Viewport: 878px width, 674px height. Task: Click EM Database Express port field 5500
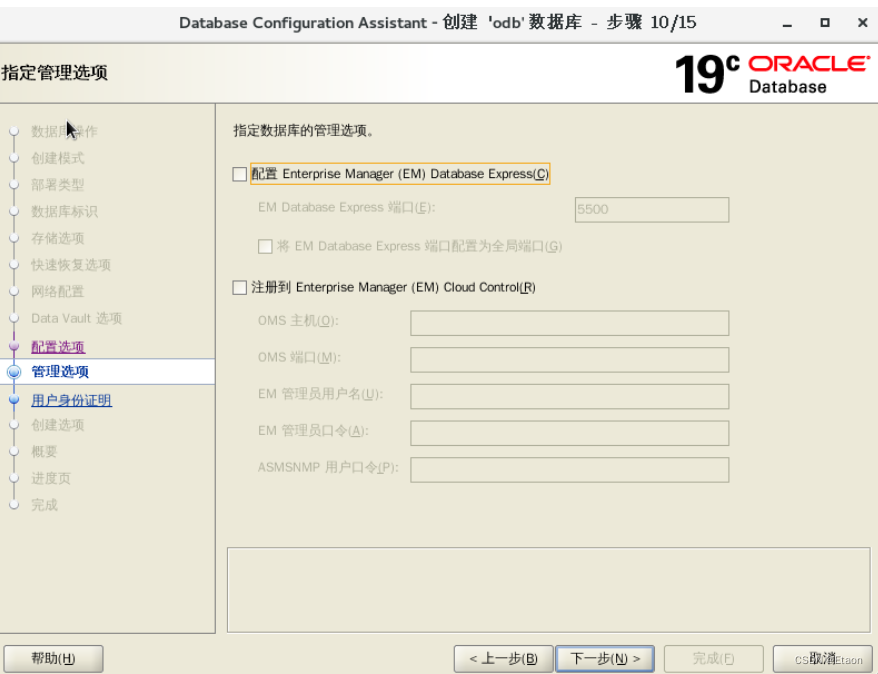coord(652,210)
